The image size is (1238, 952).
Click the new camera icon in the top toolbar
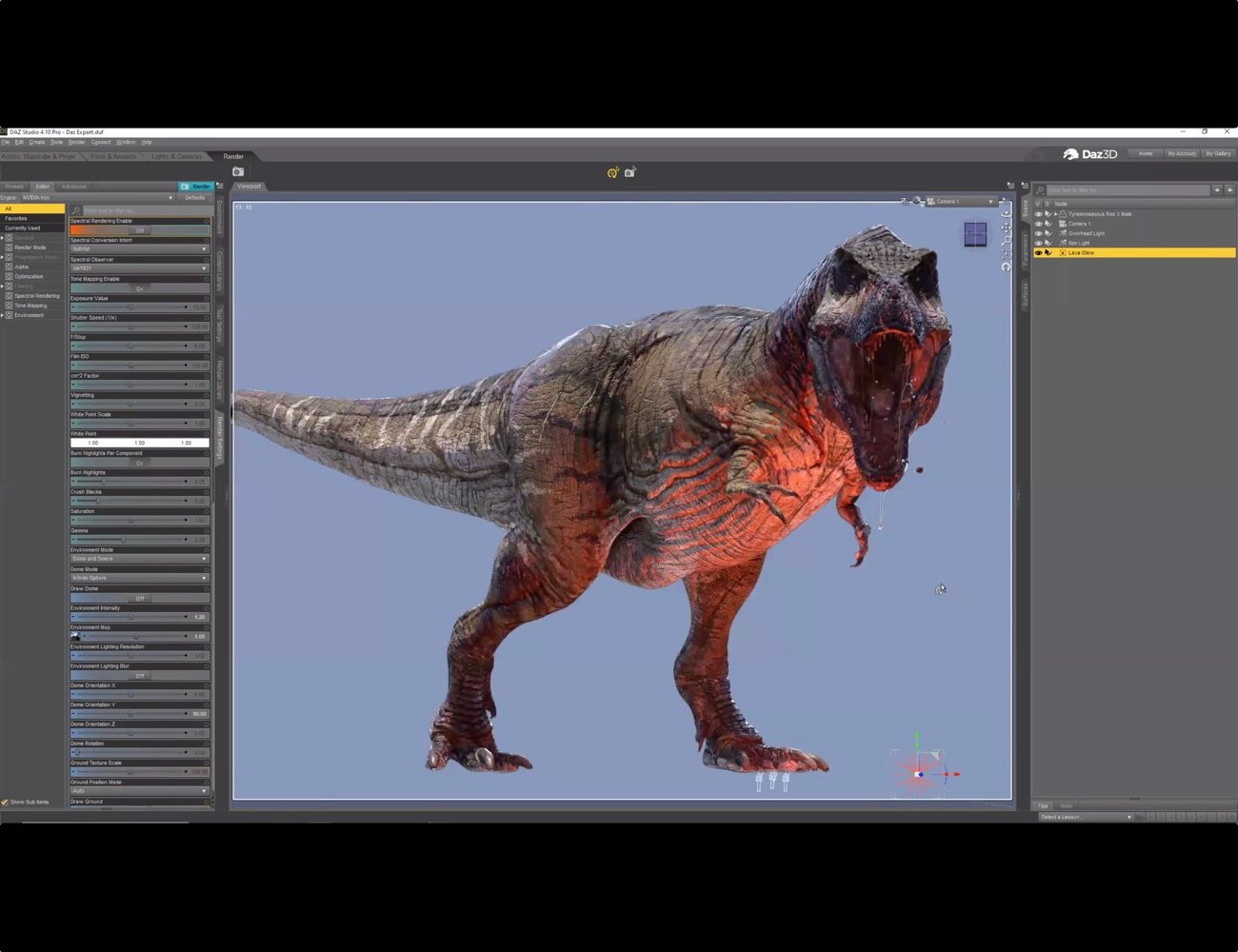pyautogui.click(x=629, y=171)
